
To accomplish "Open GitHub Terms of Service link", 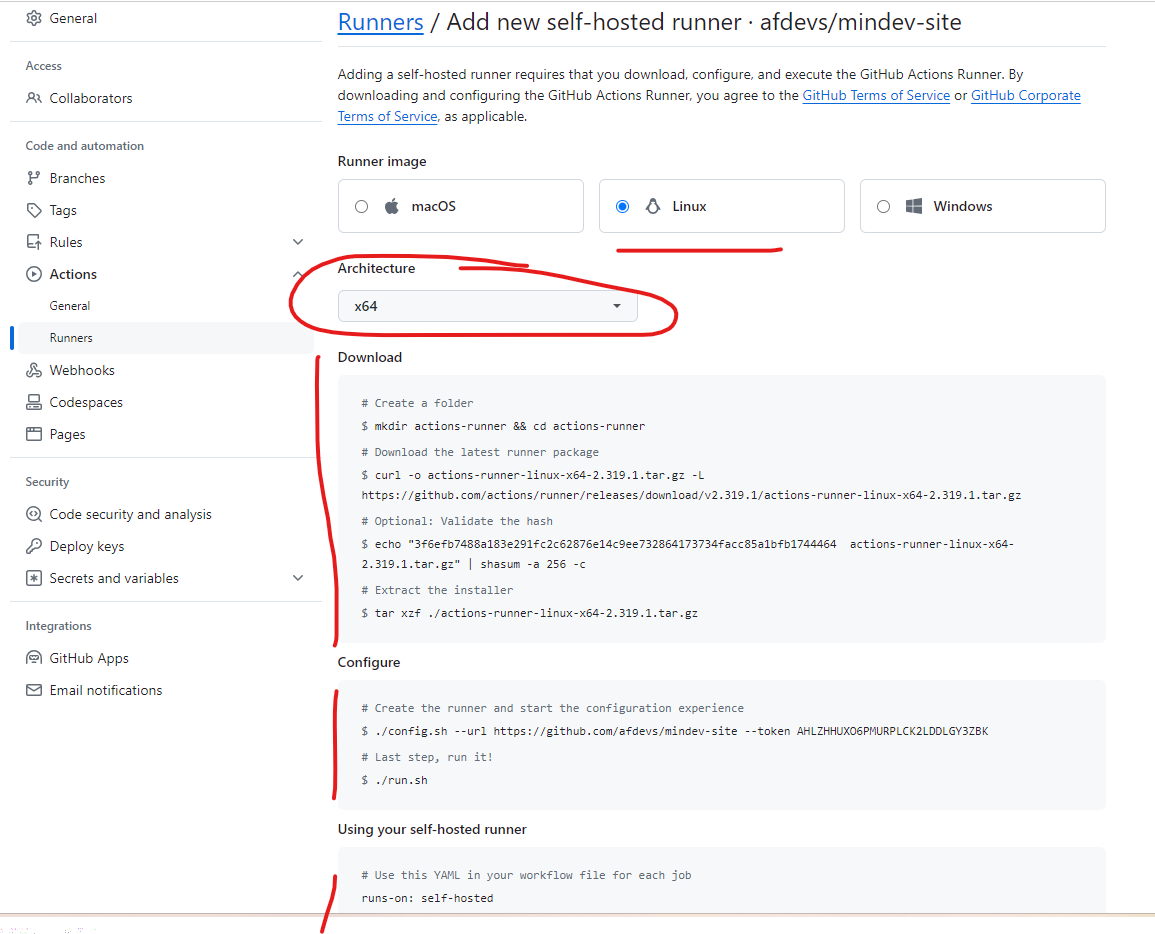I will coord(876,95).
